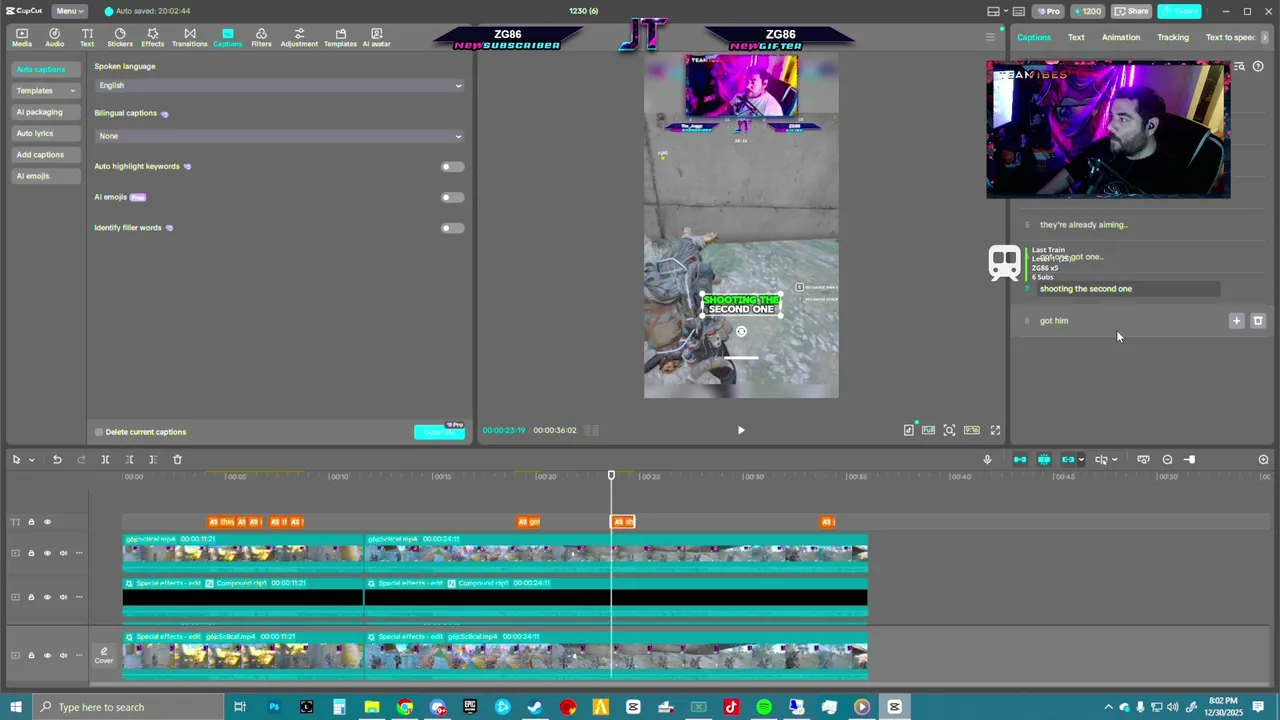Screen dimensions: 1280x720
Task: Open the linkage options dropdown arrow
Action: [1081, 460]
